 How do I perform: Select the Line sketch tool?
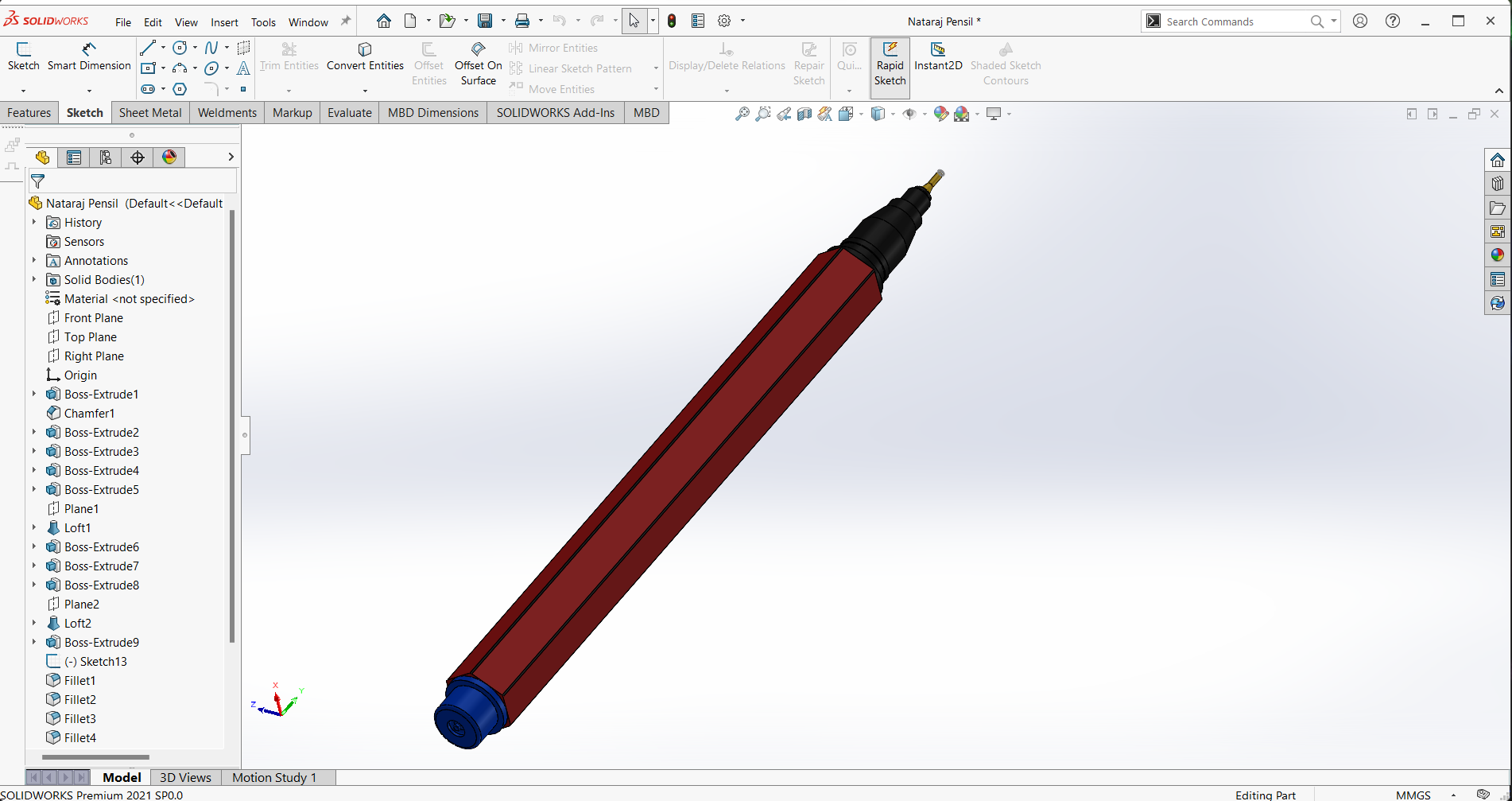pos(148,48)
